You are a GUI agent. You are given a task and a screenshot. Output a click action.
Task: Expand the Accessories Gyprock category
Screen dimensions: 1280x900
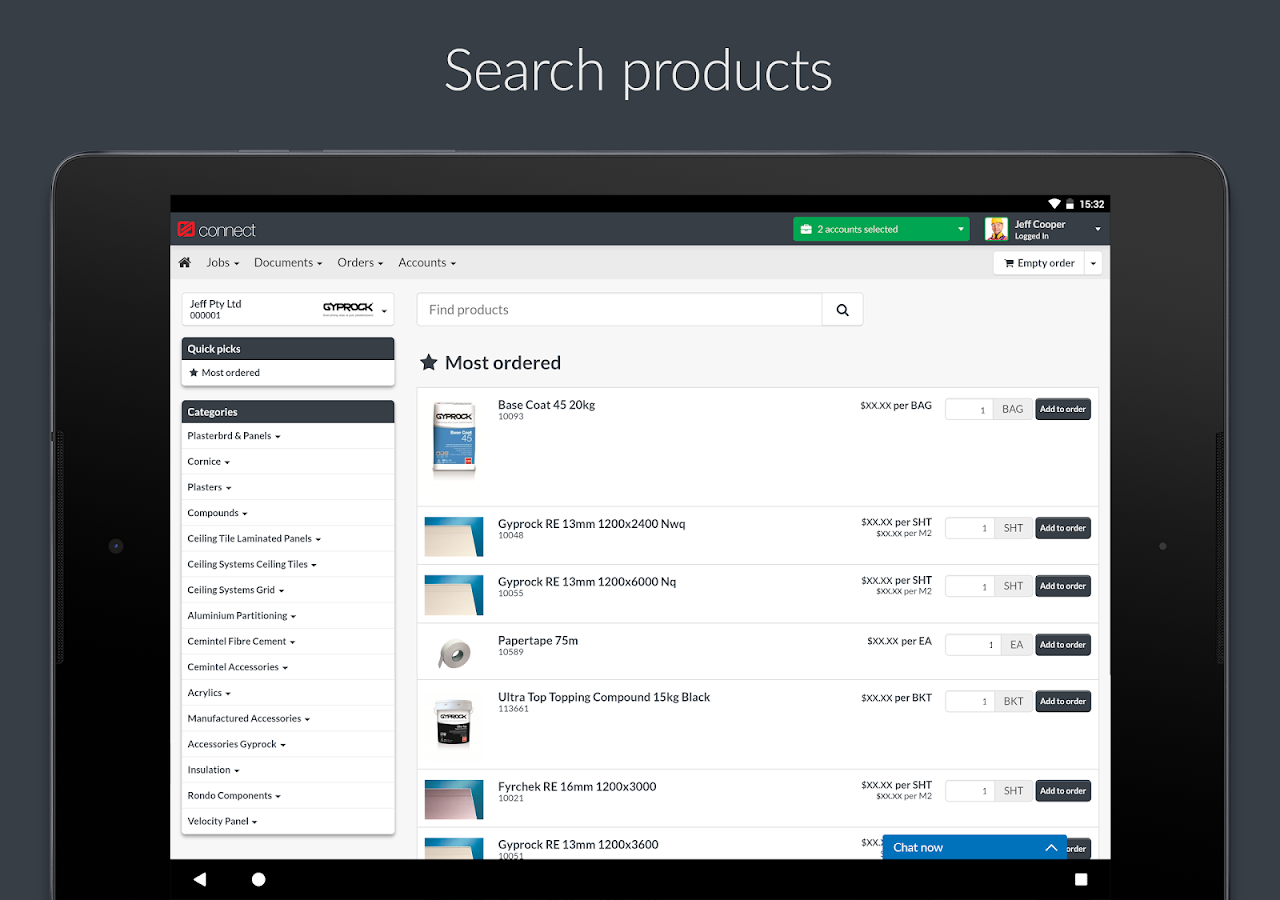click(x=288, y=745)
